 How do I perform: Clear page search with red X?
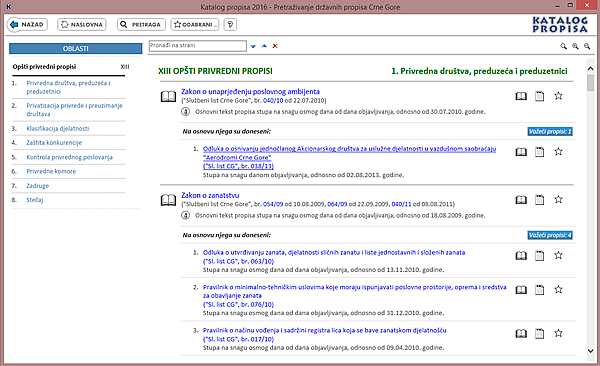click(x=275, y=46)
